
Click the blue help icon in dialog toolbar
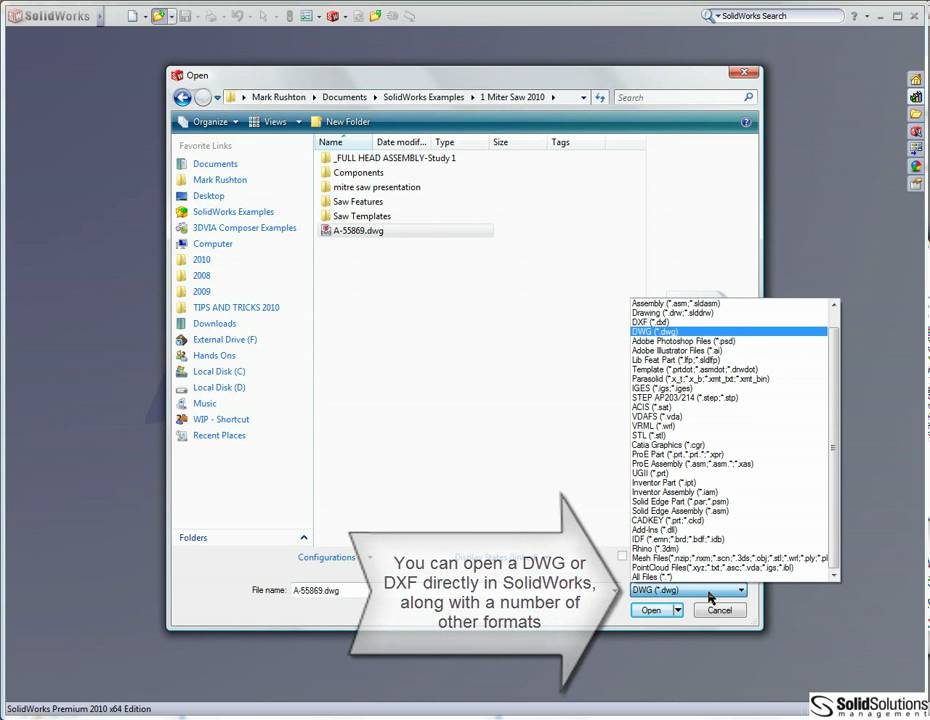coord(746,122)
